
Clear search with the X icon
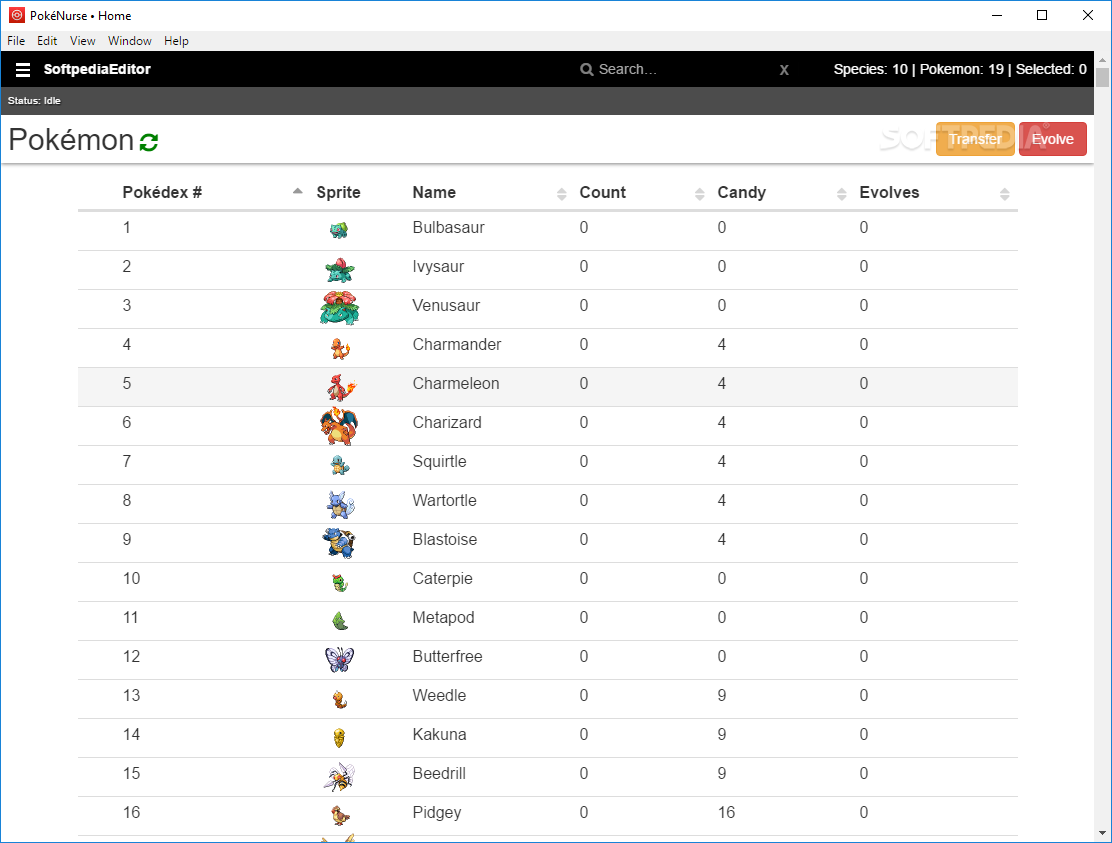(784, 69)
